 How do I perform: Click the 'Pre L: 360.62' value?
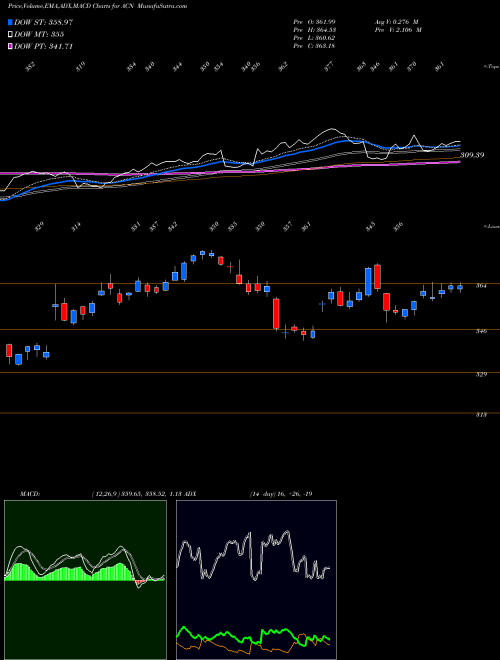coord(314,38)
